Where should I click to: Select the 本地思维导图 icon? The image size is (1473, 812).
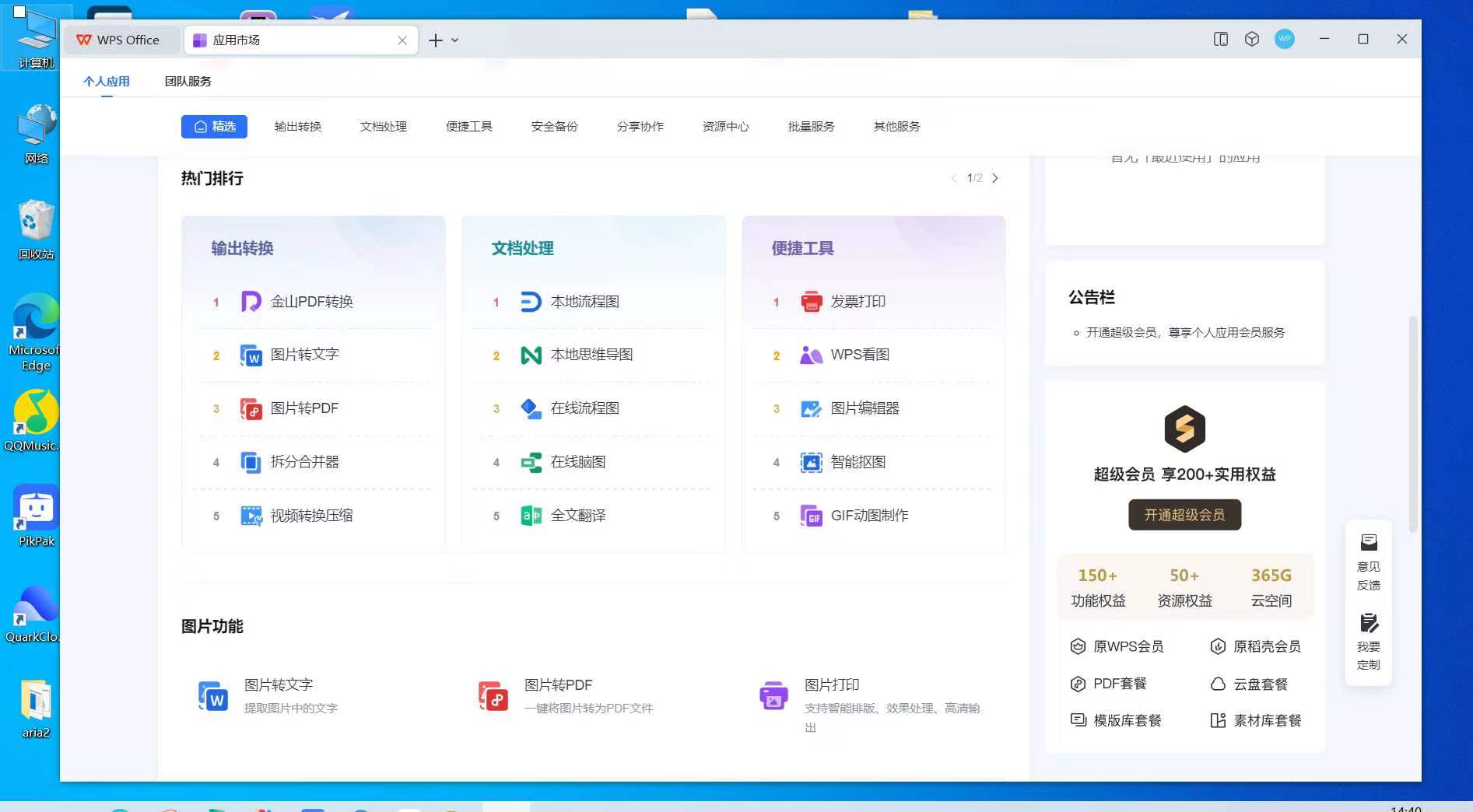(x=530, y=355)
